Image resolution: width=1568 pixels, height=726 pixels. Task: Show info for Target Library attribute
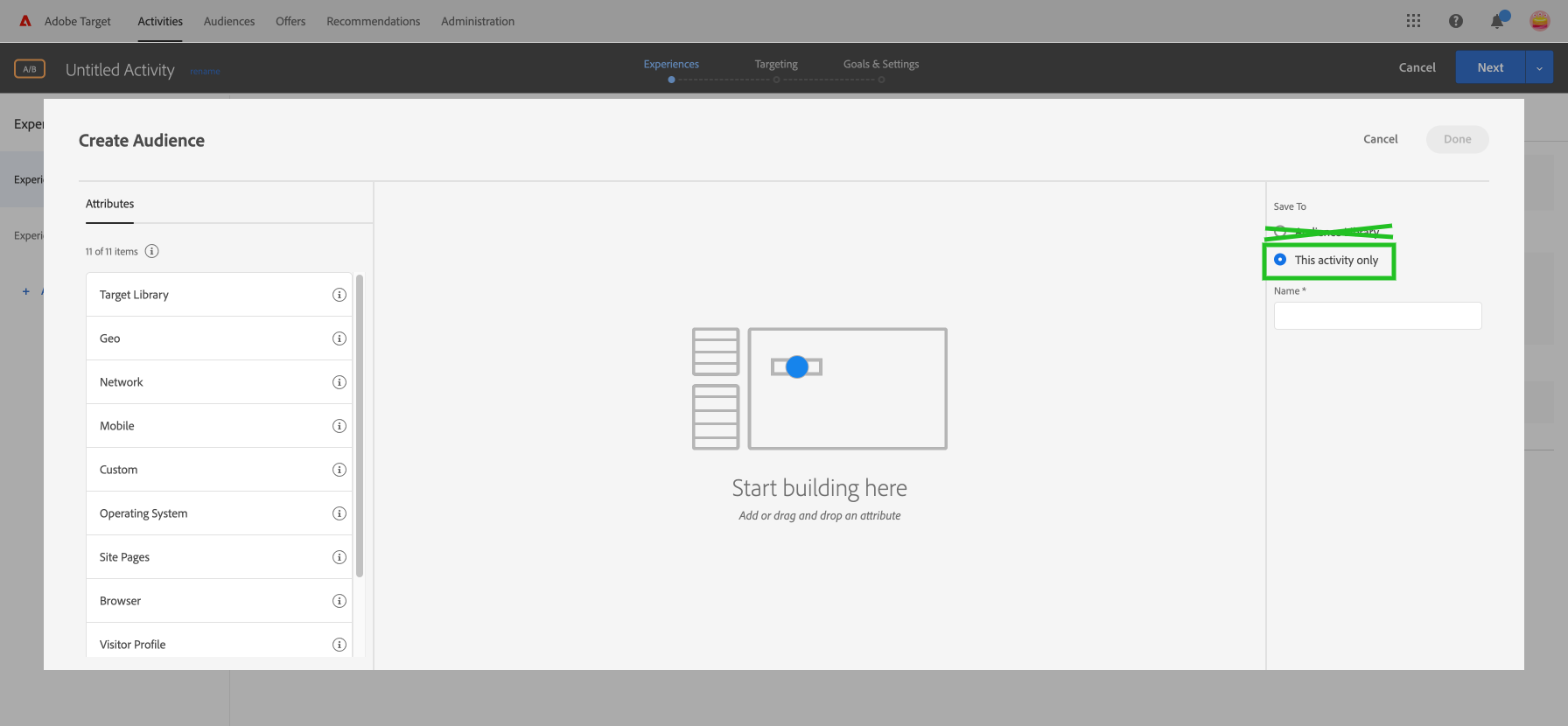[339, 295]
